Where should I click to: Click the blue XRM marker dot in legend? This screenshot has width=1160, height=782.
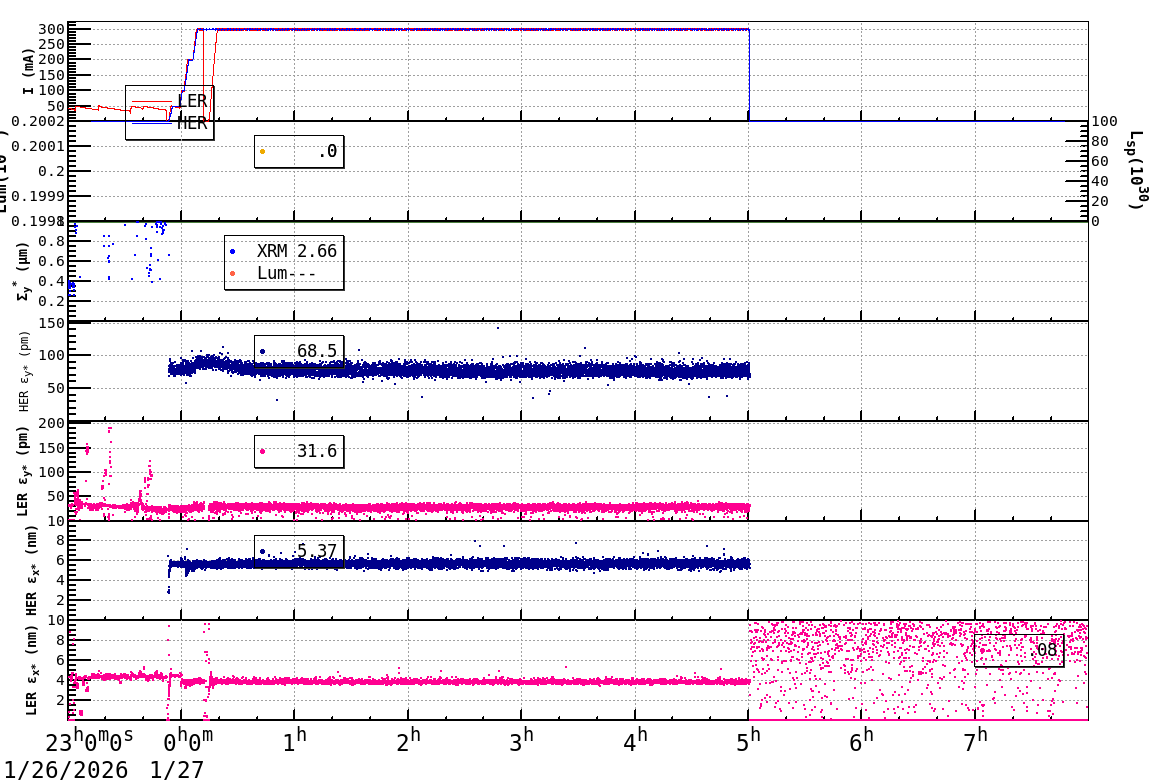pyautogui.click(x=232, y=251)
